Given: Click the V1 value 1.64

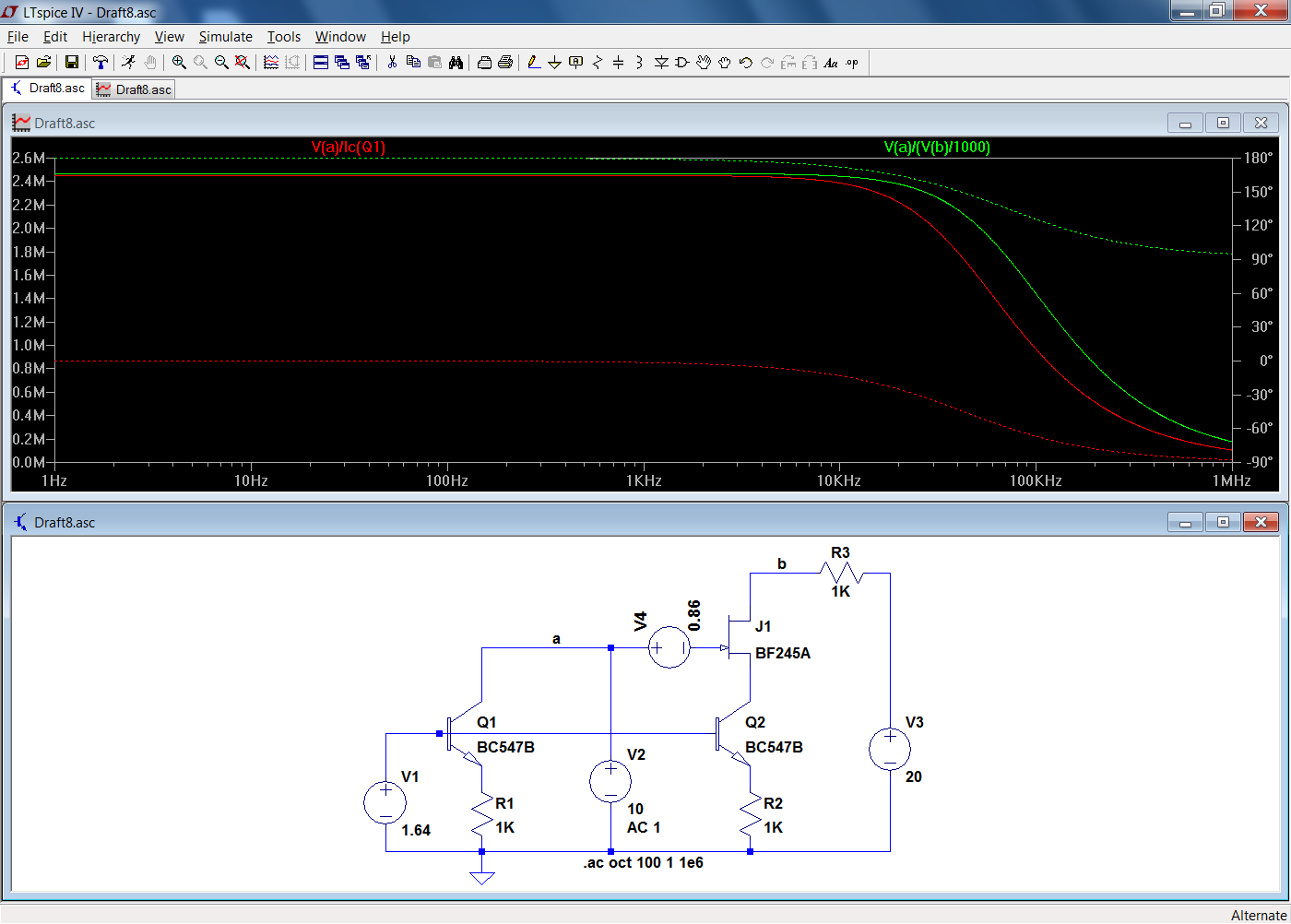Looking at the screenshot, I should [x=416, y=831].
